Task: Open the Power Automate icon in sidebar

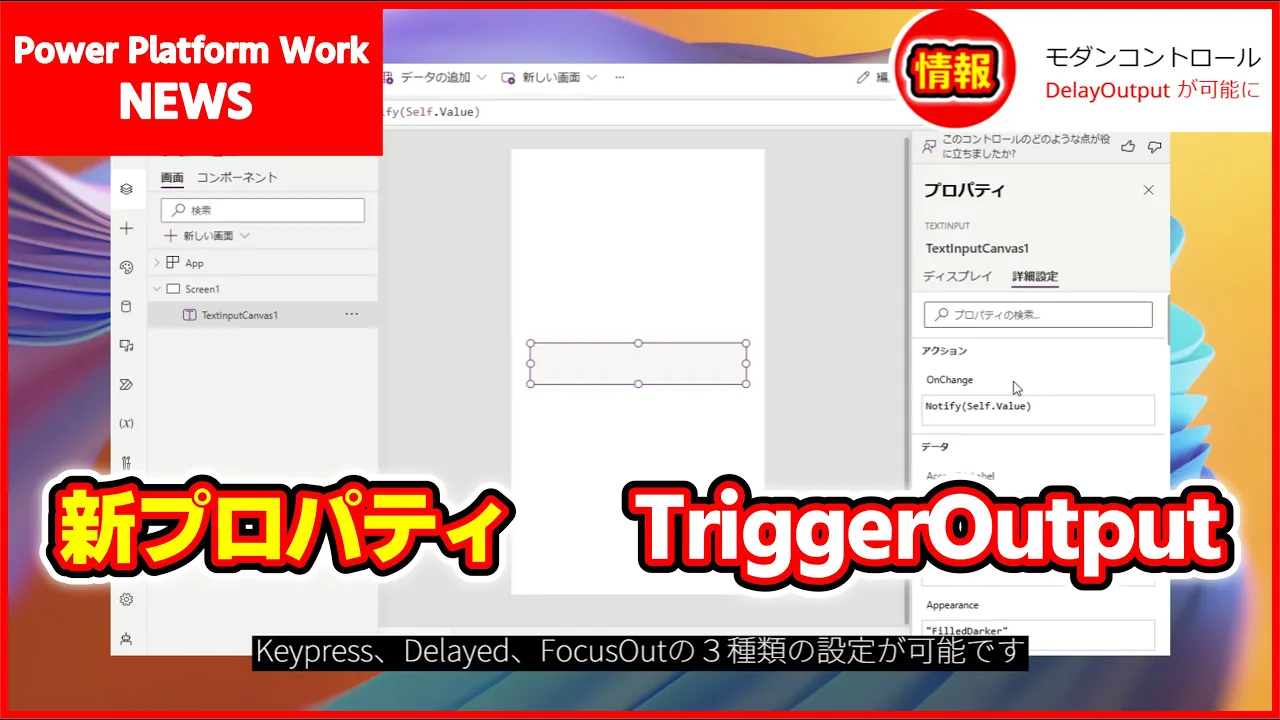Action: pyautogui.click(x=126, y=384)
